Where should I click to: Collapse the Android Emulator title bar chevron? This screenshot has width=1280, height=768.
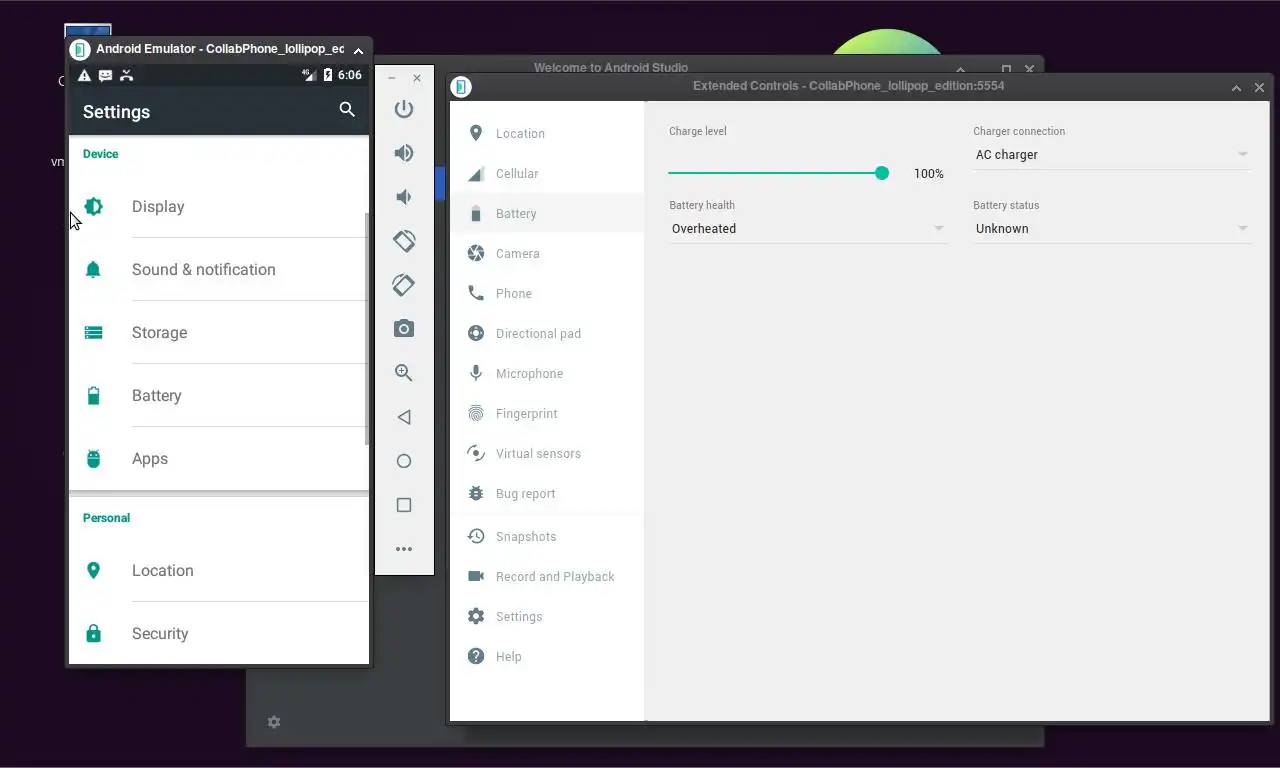[358, 50]
